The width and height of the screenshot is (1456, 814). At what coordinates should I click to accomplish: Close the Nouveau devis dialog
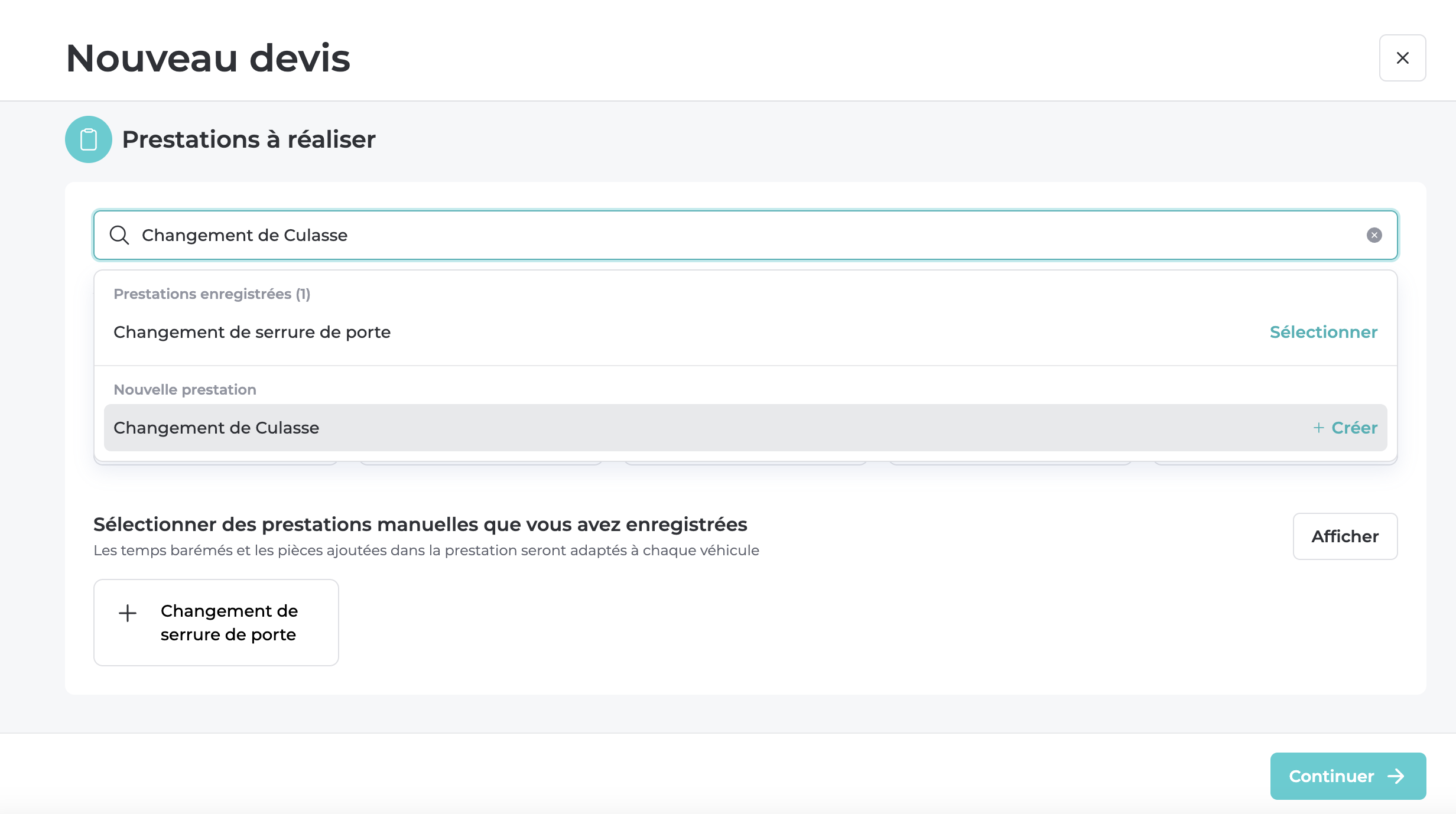tap(1402, 58)
